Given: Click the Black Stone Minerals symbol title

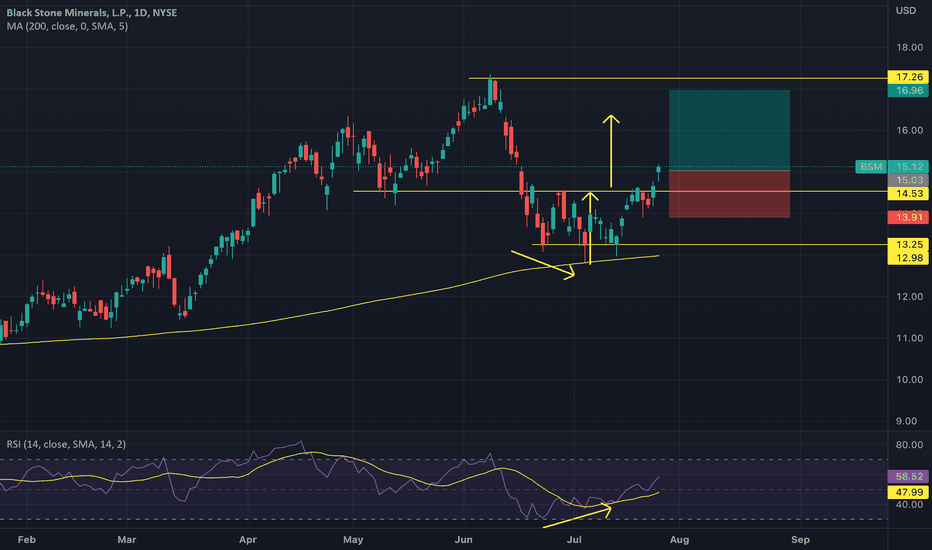Looking at the screenshot, I should (92, 12).
